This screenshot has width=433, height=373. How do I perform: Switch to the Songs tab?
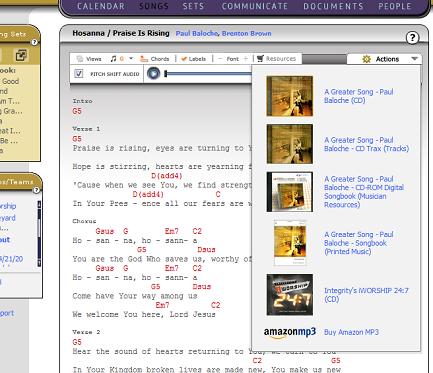[x=154, y=6]
